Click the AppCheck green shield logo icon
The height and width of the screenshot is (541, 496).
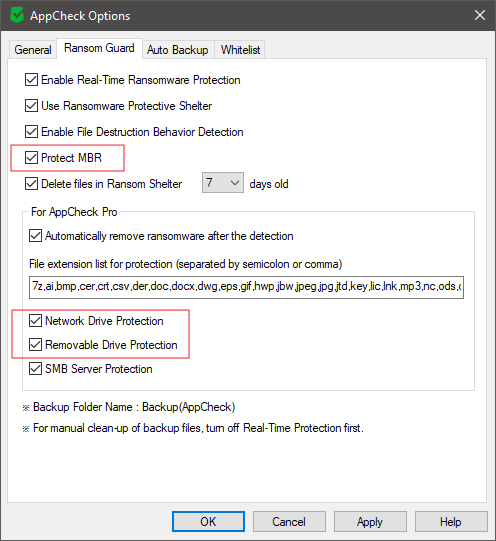[x=17, y=16]
